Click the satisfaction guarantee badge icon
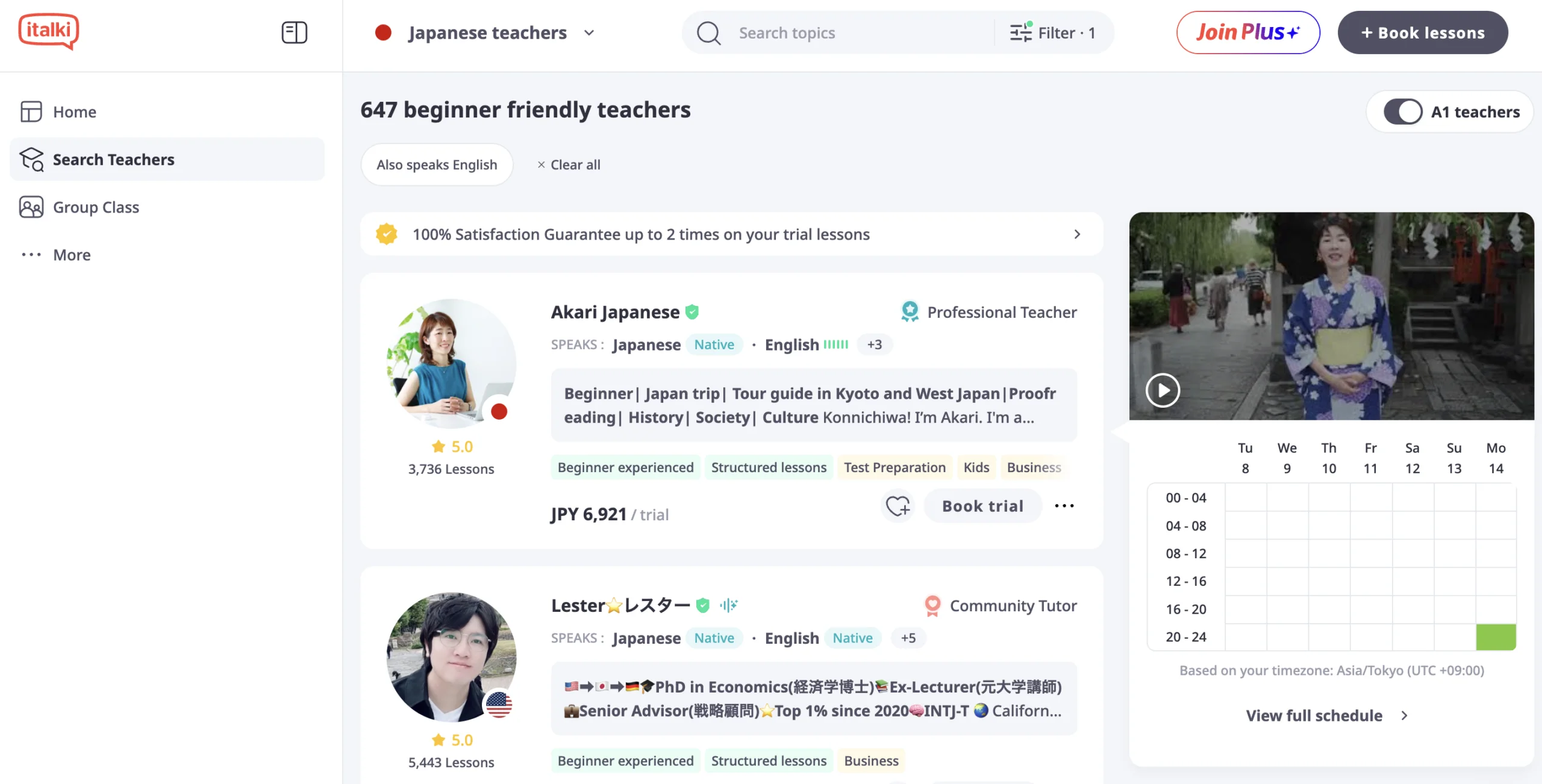Viewport: 1542px width, 784px height. click(x=386, y=234)
